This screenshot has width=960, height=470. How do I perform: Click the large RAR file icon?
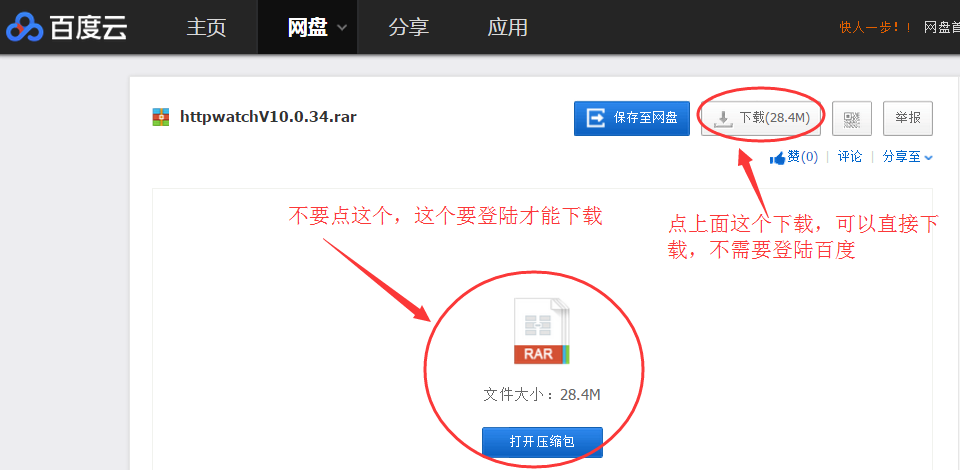tap(541, 331)
